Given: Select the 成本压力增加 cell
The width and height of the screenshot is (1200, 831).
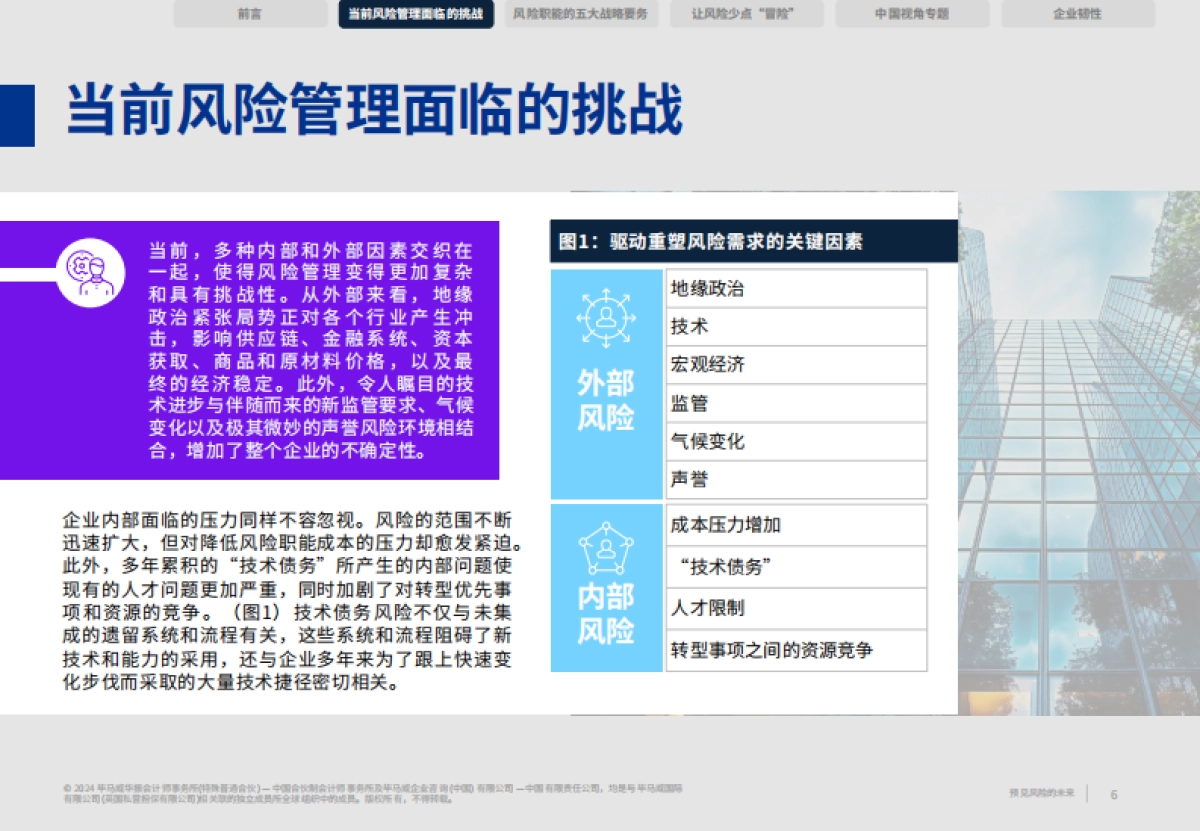Looking at the screenshot, I should pos(796,525).
